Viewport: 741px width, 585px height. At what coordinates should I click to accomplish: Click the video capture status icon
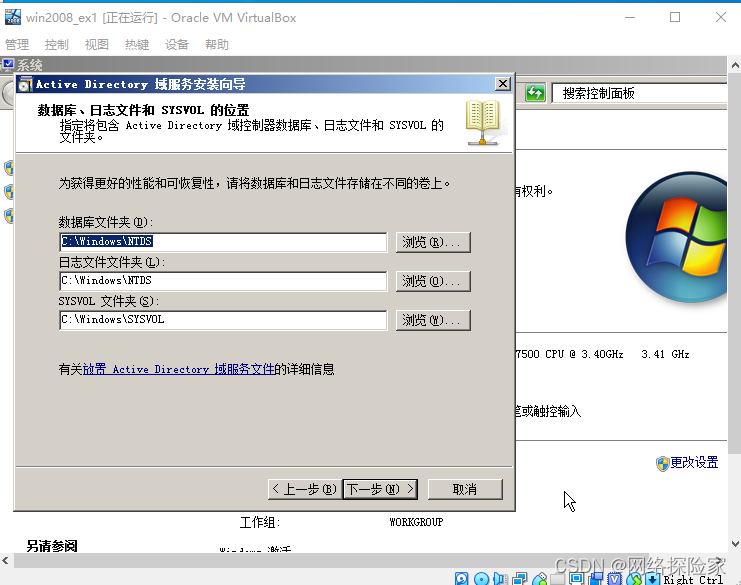[x=595, y=579]
